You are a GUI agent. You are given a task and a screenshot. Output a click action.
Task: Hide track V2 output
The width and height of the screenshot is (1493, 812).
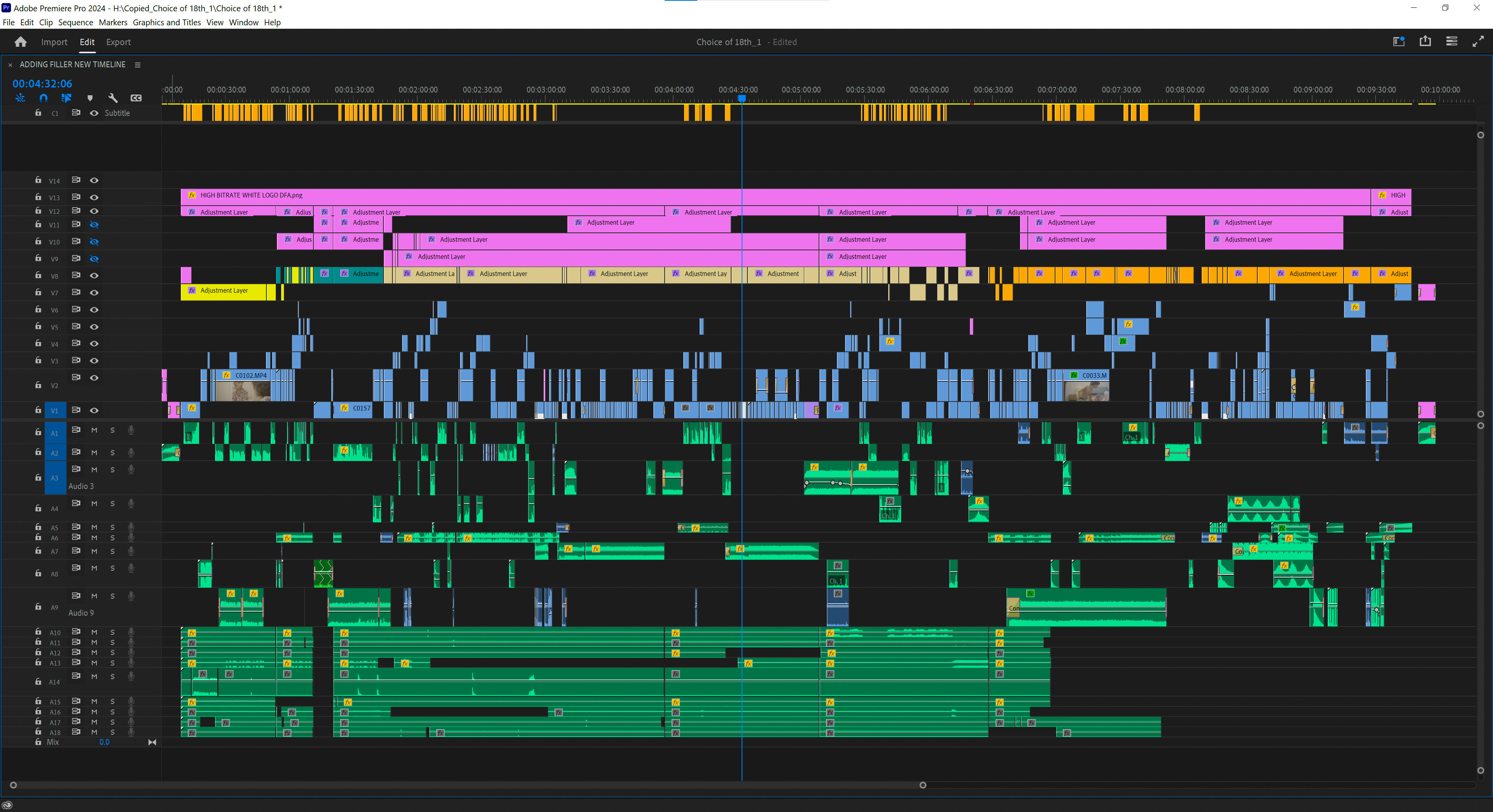[x=95, y=377]
